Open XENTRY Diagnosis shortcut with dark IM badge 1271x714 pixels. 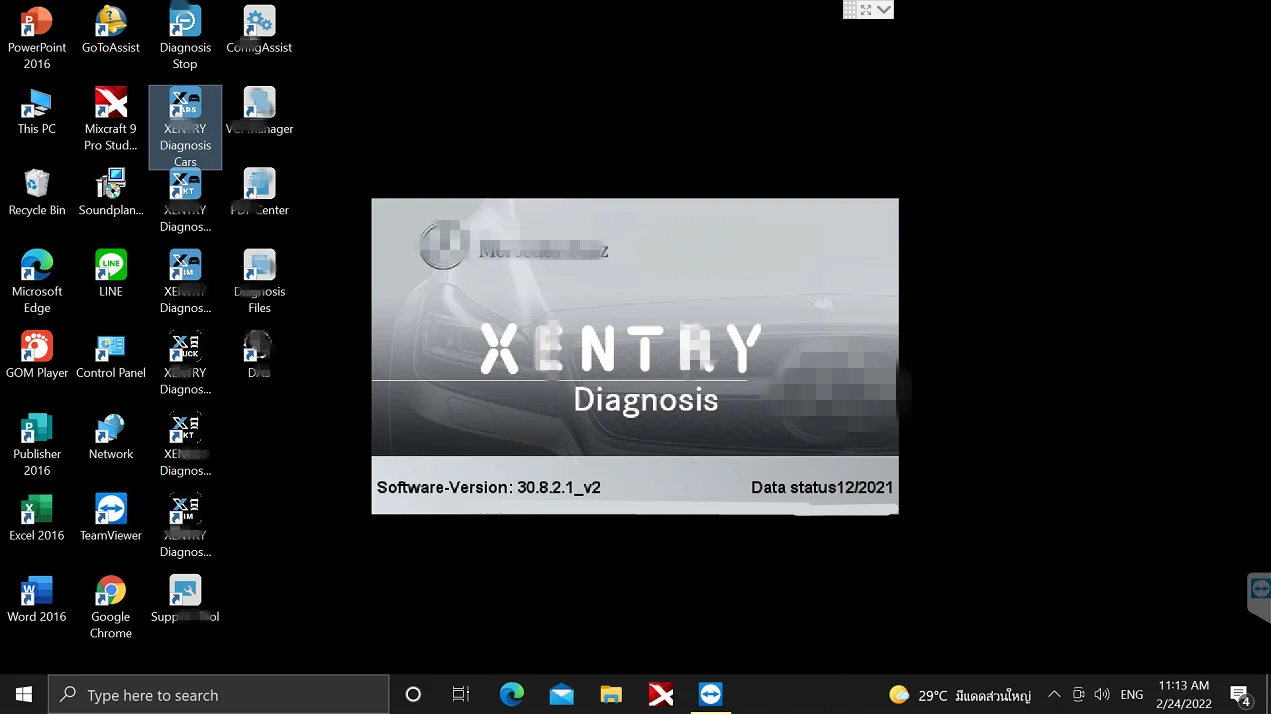(185, 525)
